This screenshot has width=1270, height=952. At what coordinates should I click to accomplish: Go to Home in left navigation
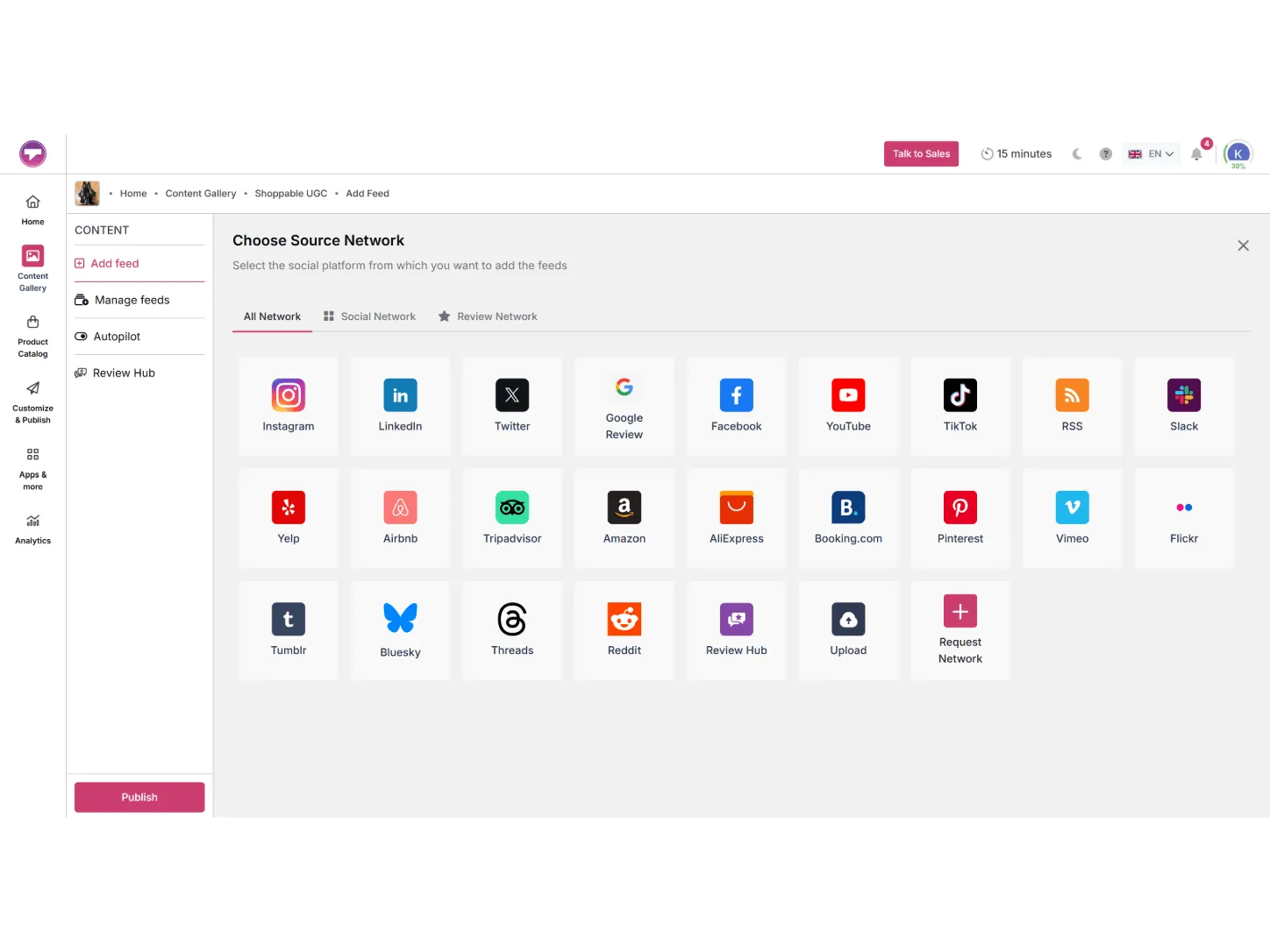point(33,210)
